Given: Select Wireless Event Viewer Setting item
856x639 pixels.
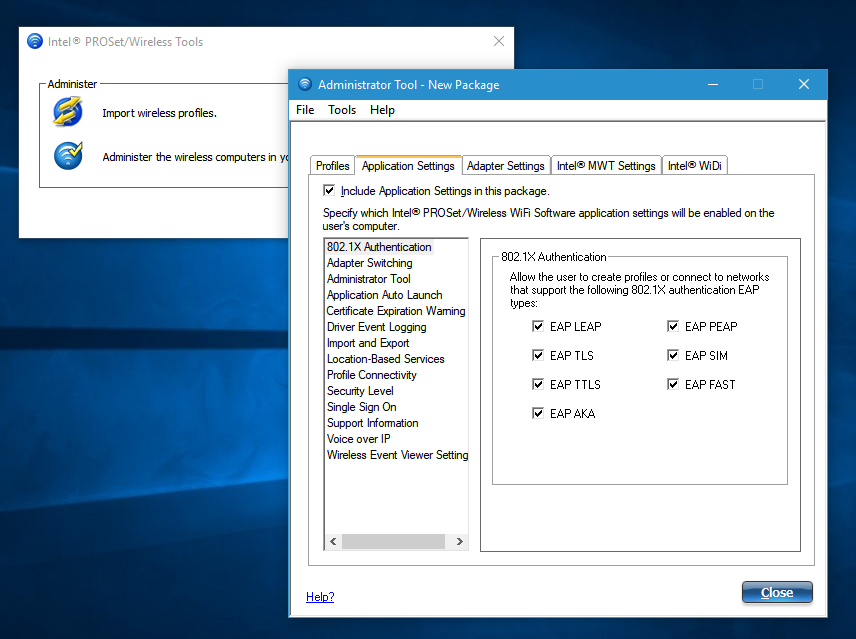Looking at the screenshot, I should pyautogui.click(x=397, y=455).
